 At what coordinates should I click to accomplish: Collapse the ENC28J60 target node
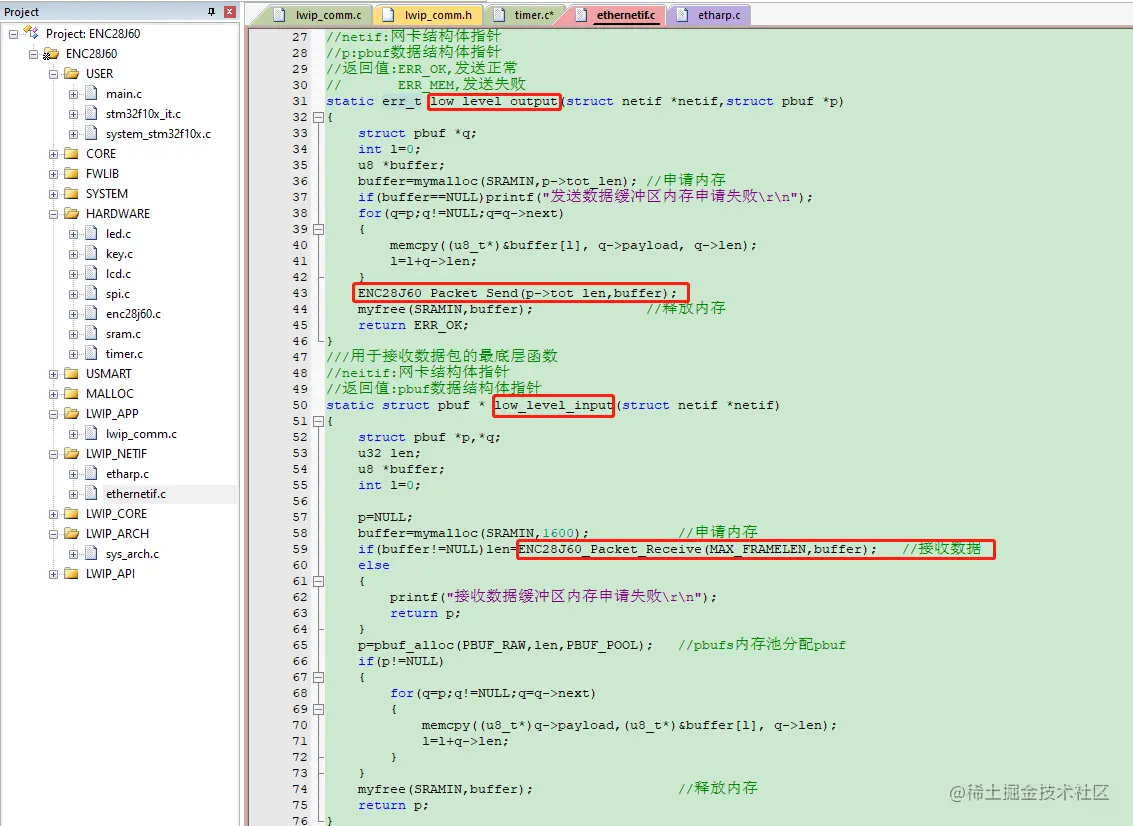point(33,54)
